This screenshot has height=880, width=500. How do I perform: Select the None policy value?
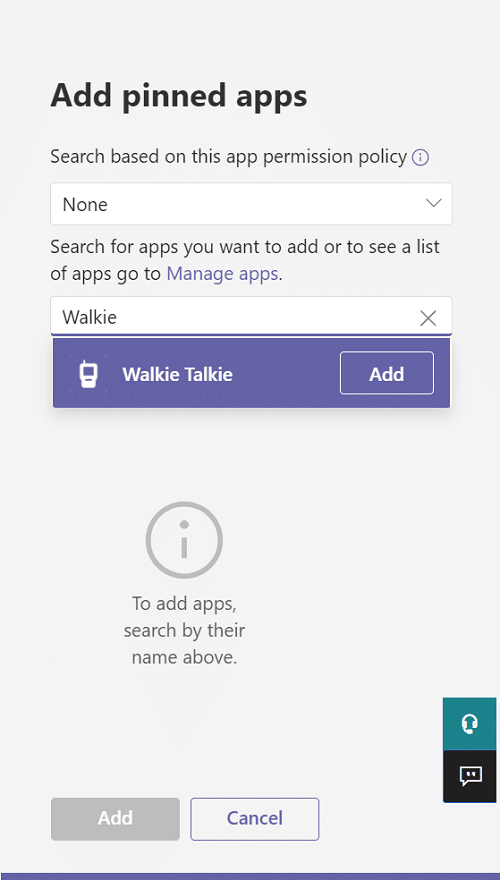pos(85,204)
